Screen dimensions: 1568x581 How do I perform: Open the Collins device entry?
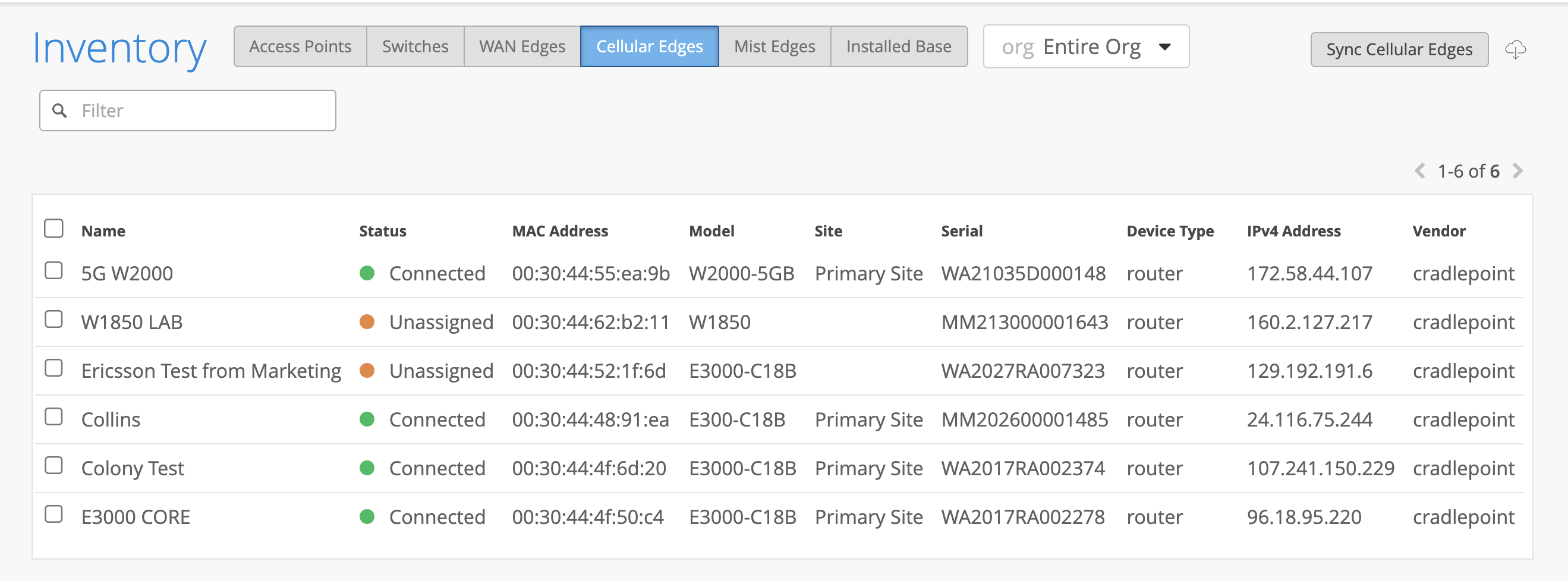[x=111, y=420]
